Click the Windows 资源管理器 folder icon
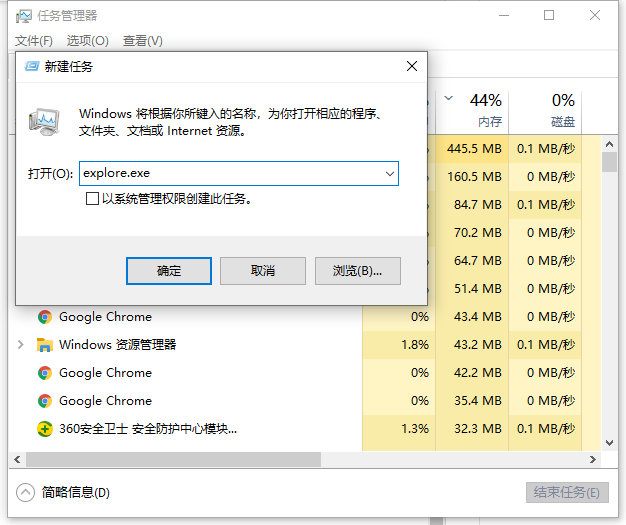This screenshot has height=525, width=626. click(44, 345)
